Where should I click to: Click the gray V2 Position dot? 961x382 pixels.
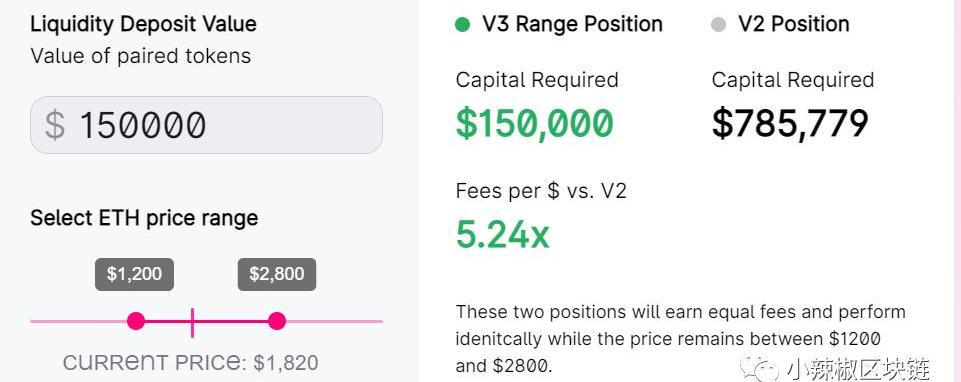pos(718,25)
